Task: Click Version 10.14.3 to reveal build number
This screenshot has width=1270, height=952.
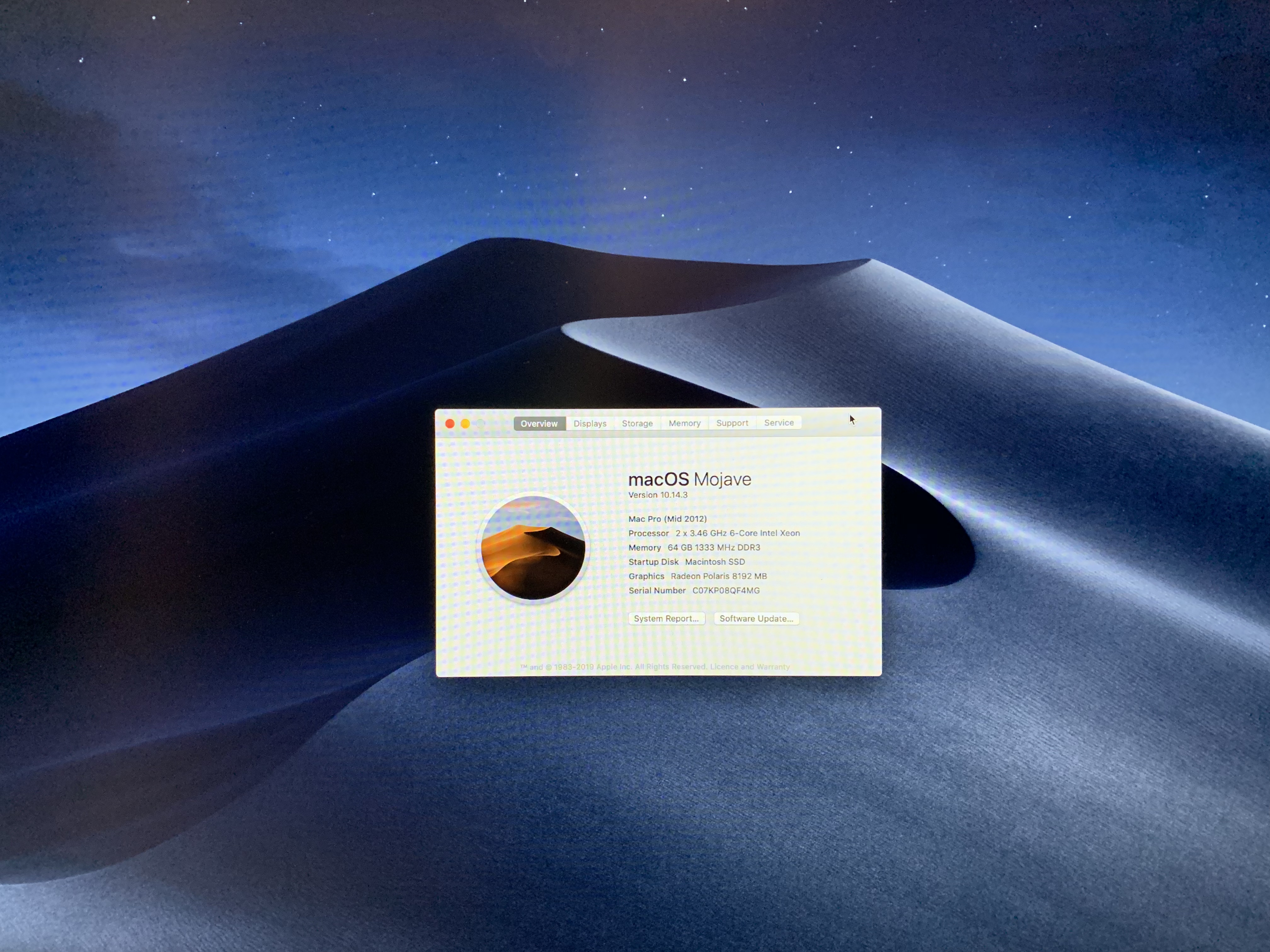Action: click(x=657, y=495)
